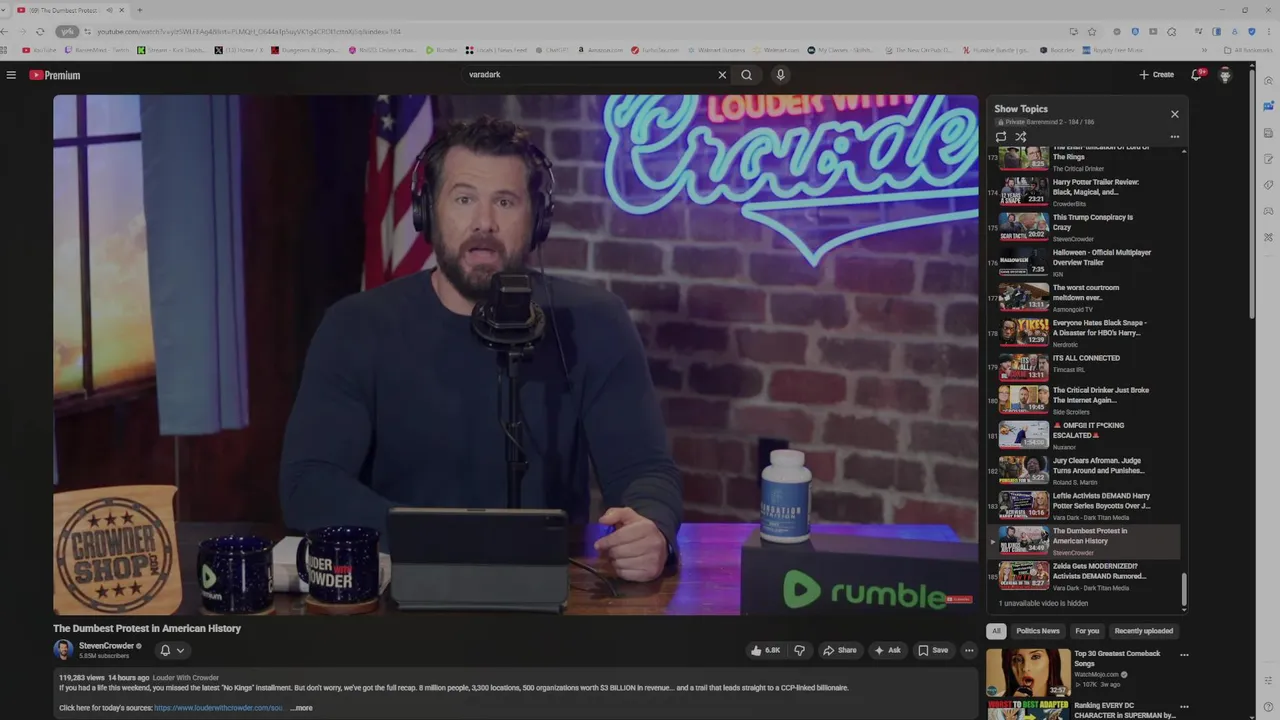Click the browser address bar URL
This screenshot has width=1280, height=720.
(249, 32)
